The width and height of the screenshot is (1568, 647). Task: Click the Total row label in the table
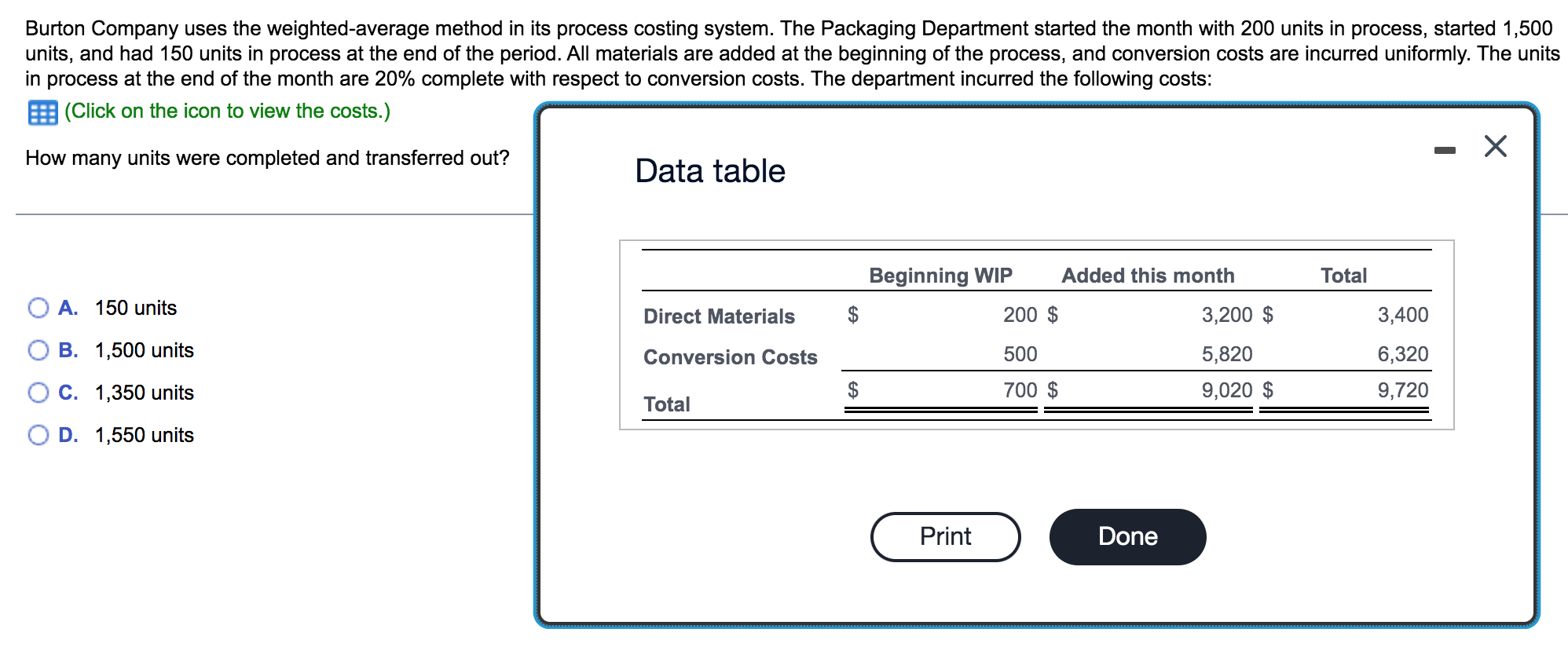[666, 404]
